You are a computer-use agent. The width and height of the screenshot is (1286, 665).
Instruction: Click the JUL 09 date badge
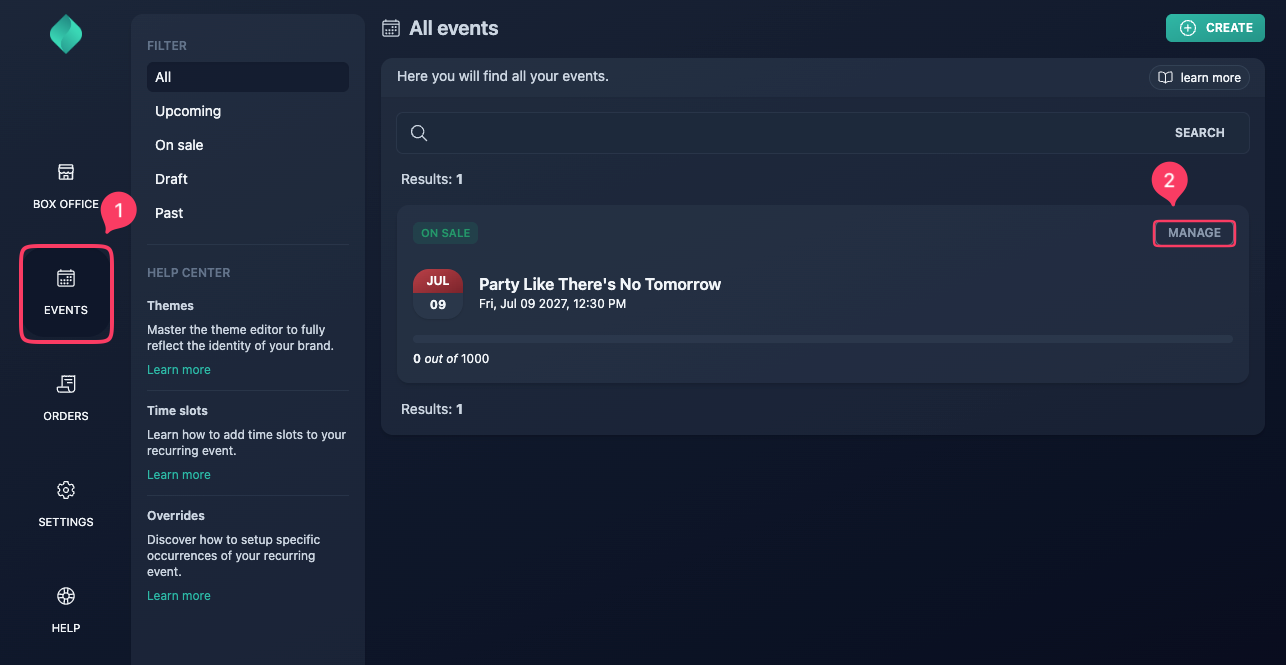click(438, 293)
